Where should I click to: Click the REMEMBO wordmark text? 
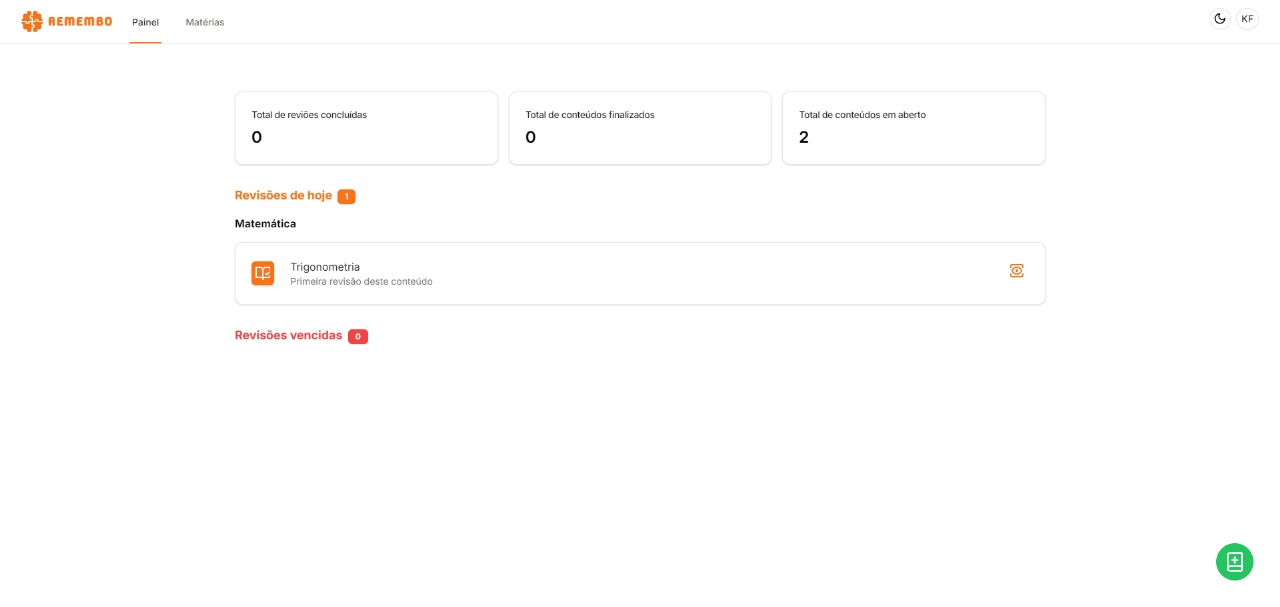coord(80,21)
